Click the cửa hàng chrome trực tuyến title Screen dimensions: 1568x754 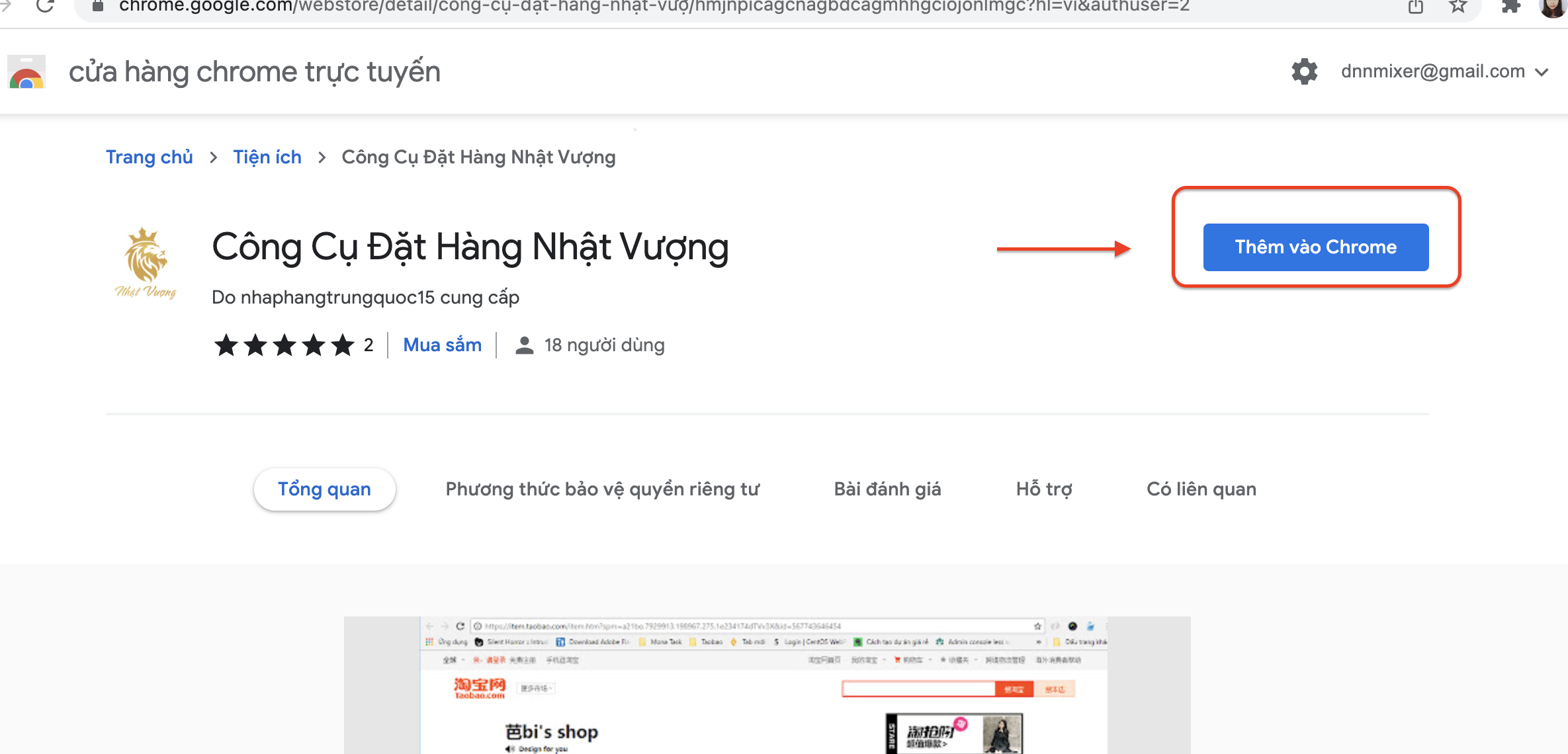(x=255, y=71)
